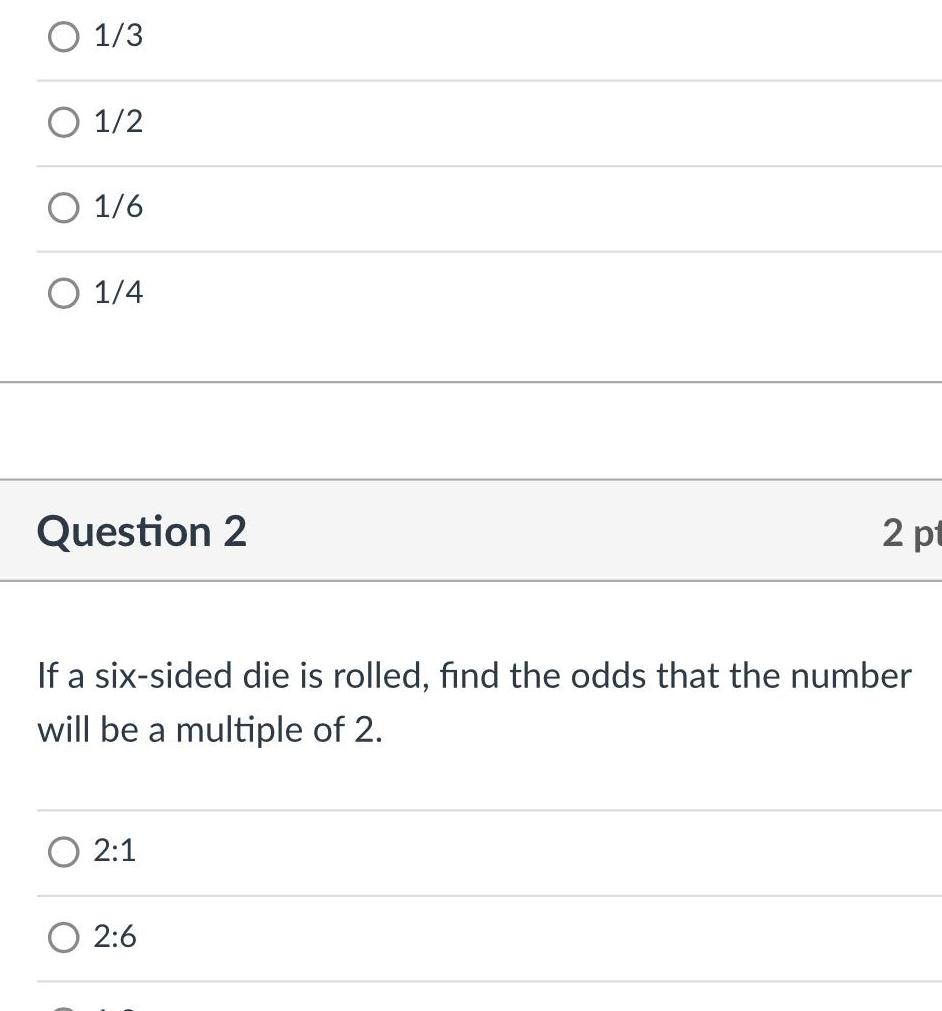Pick 2:1 for the multiple of 2 question
Image resolution: width=942 pixels, height=1011 pixels.
point(64,851)
